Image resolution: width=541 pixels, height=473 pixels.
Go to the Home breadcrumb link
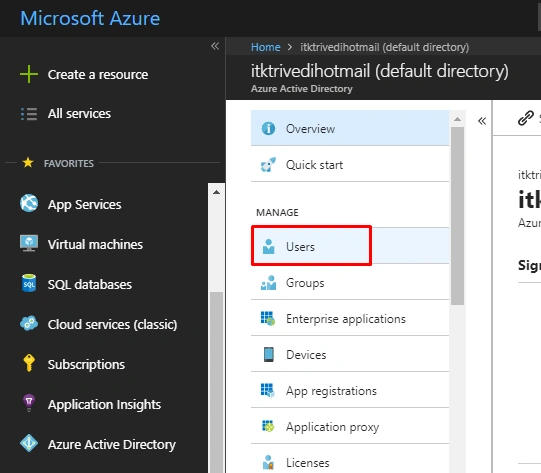point(265,47)
